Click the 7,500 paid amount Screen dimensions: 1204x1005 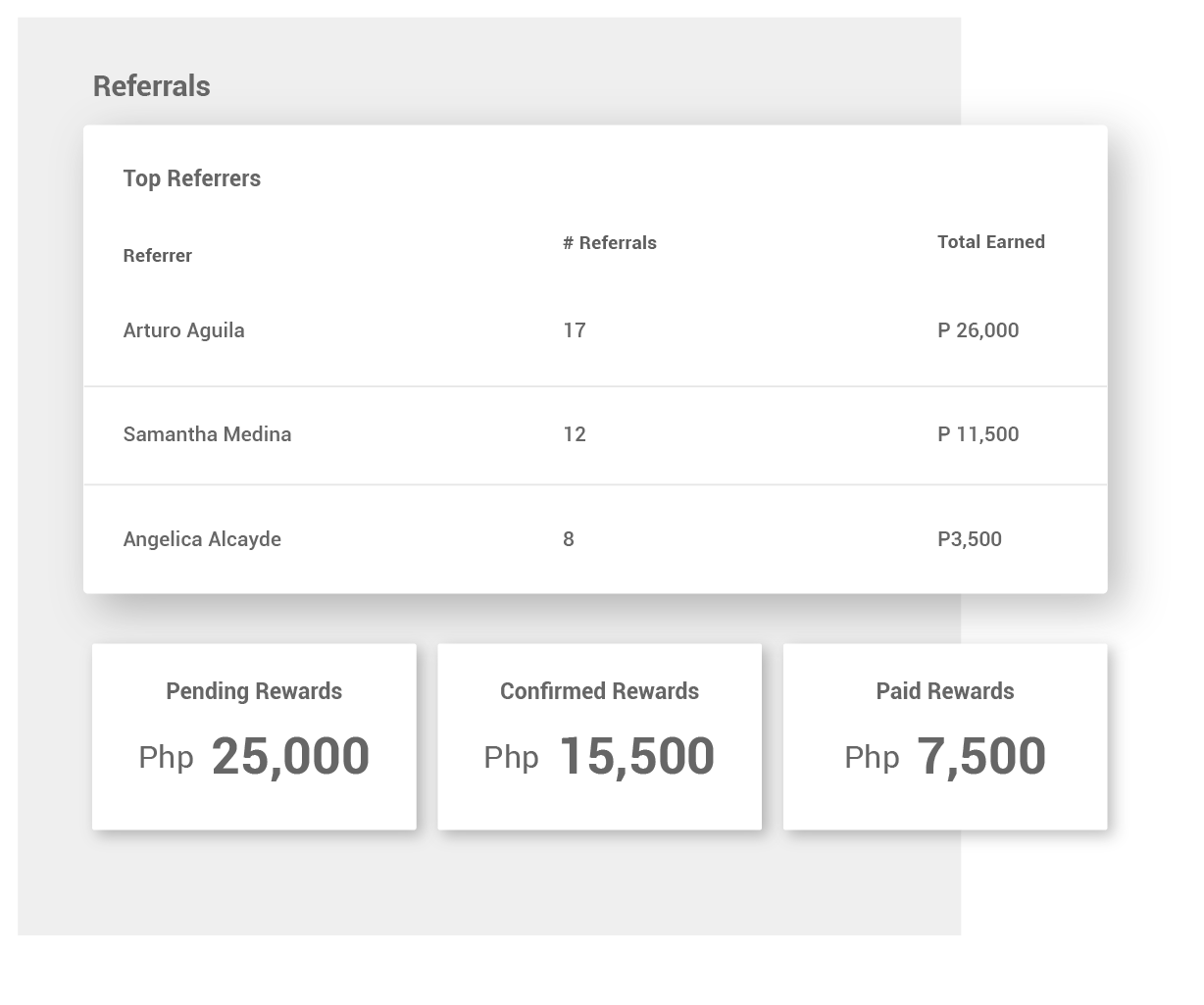(981, 757)
